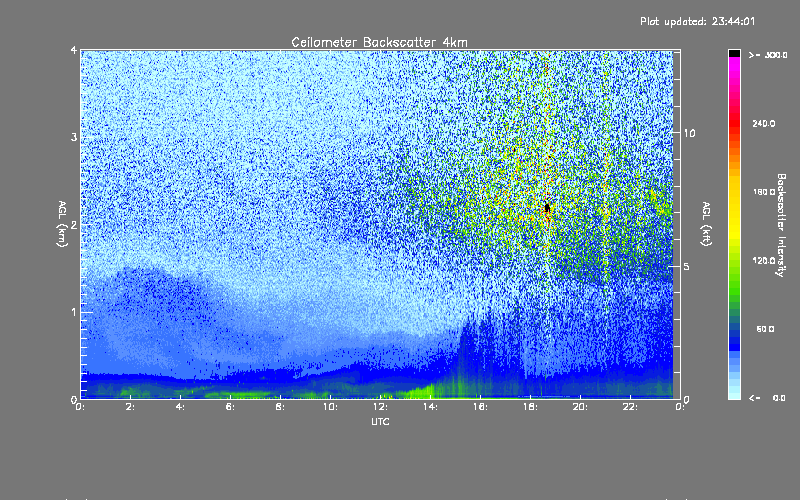Click the right 'AGL (kft)' axis label
The height and width of the screenshot is (500, 800).
pyautogui.click(x=707, y=224)
